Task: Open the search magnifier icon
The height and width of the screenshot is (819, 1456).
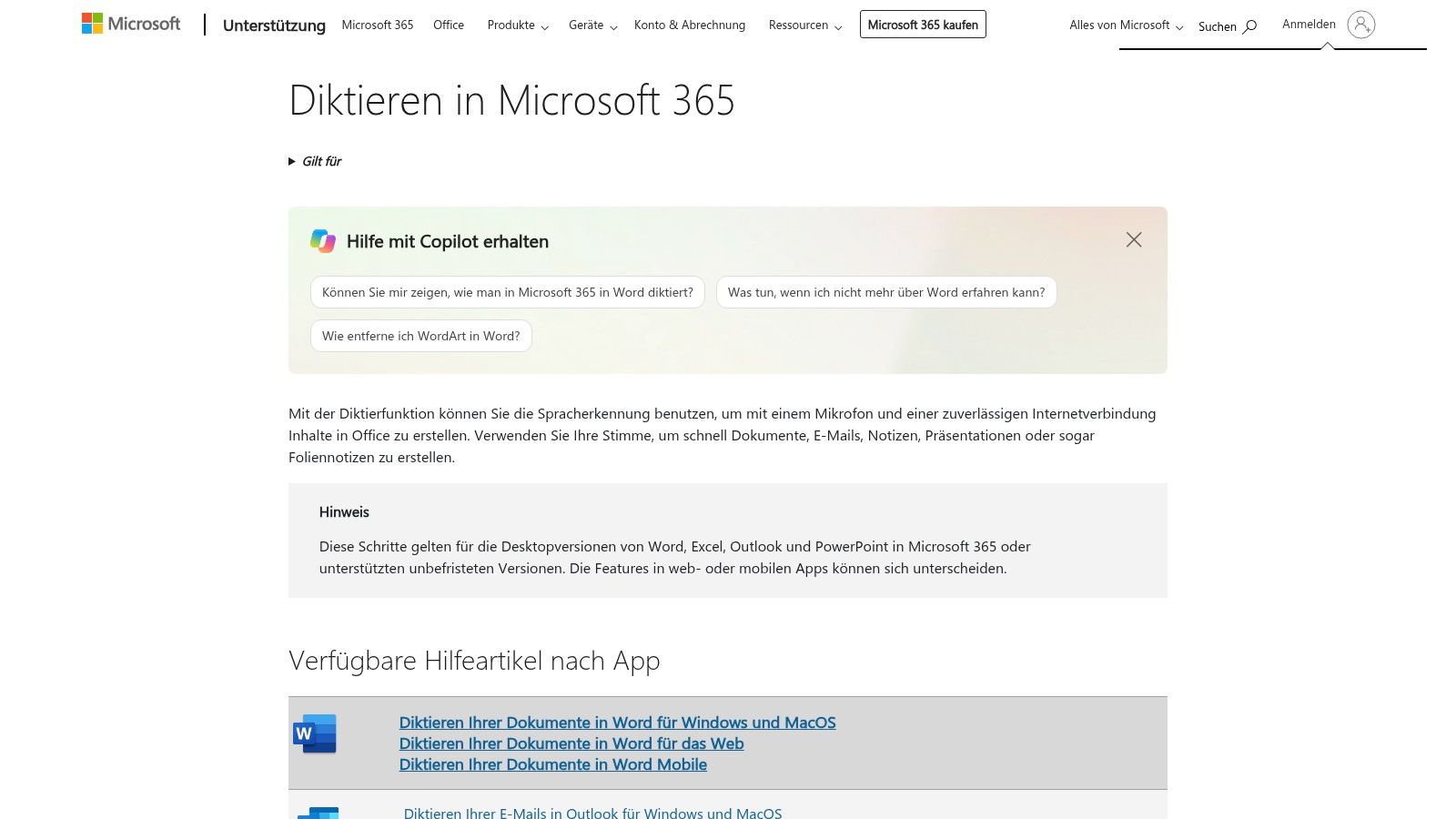Action: point(1250,26)
